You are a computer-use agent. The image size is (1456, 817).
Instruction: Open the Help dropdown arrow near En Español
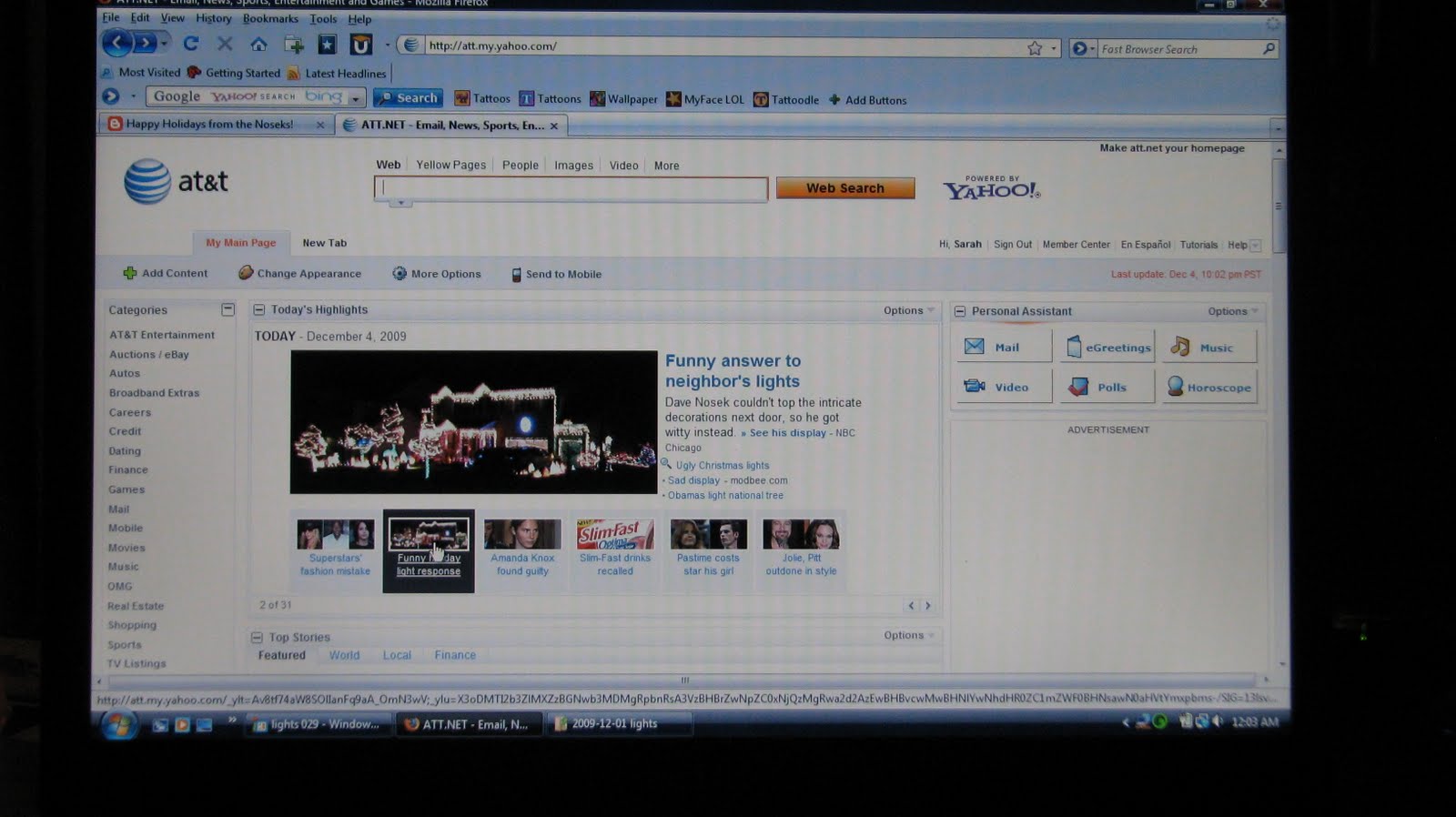[x=1256, y=245]
